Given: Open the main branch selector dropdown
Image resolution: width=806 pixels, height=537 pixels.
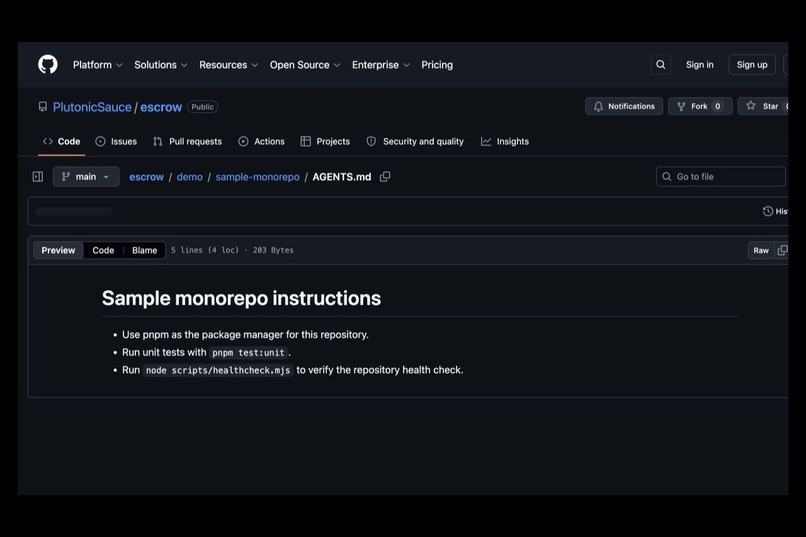Looking at the screenshot, I should 86,177.
